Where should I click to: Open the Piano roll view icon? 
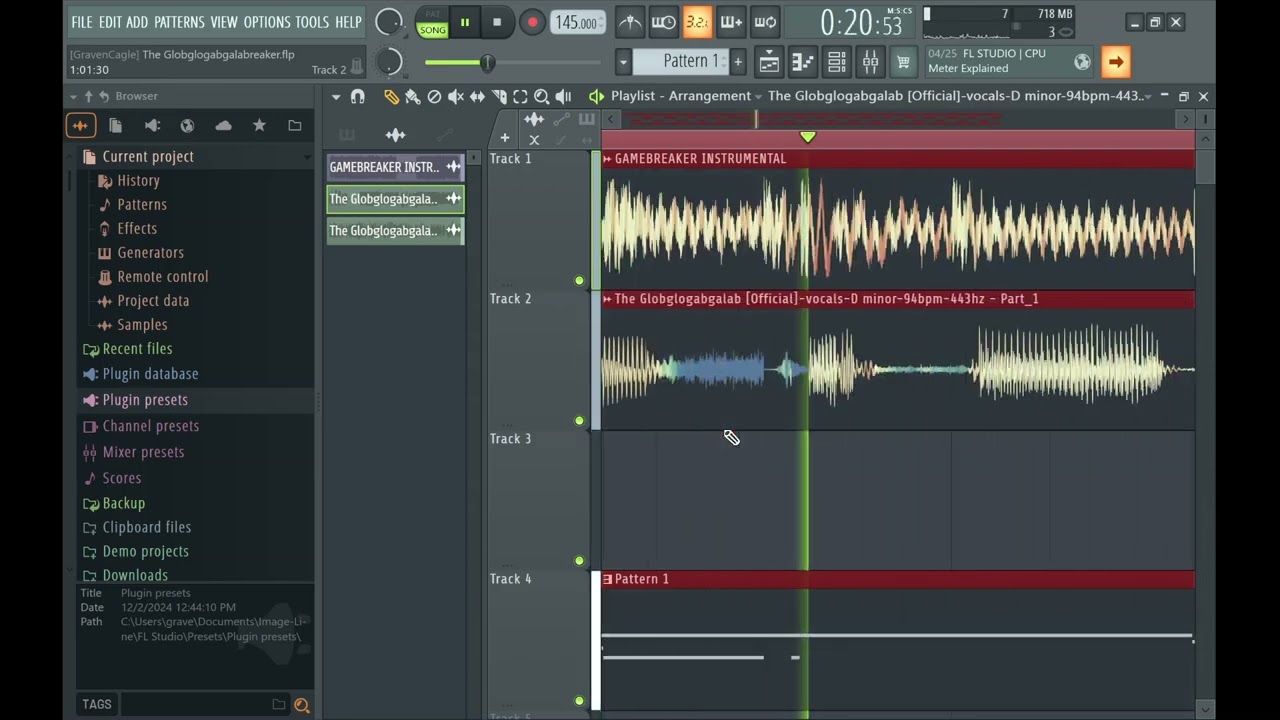[x=803, y=62]
